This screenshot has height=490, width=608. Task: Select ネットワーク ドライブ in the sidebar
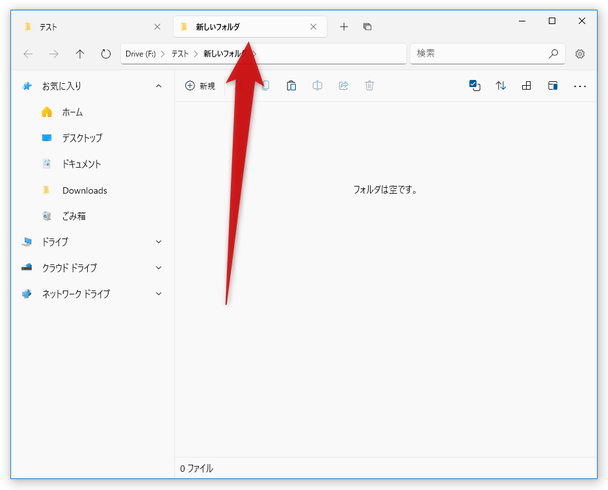(92, 294)
